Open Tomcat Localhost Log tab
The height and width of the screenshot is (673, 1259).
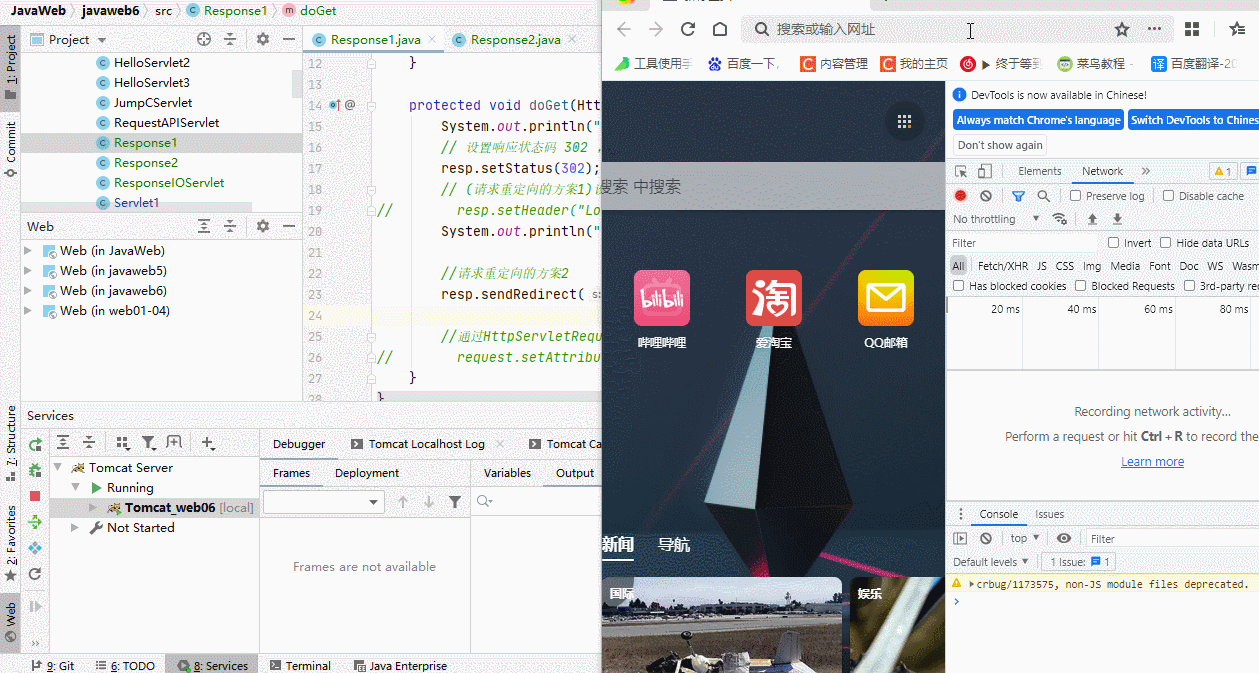[426, 444]
